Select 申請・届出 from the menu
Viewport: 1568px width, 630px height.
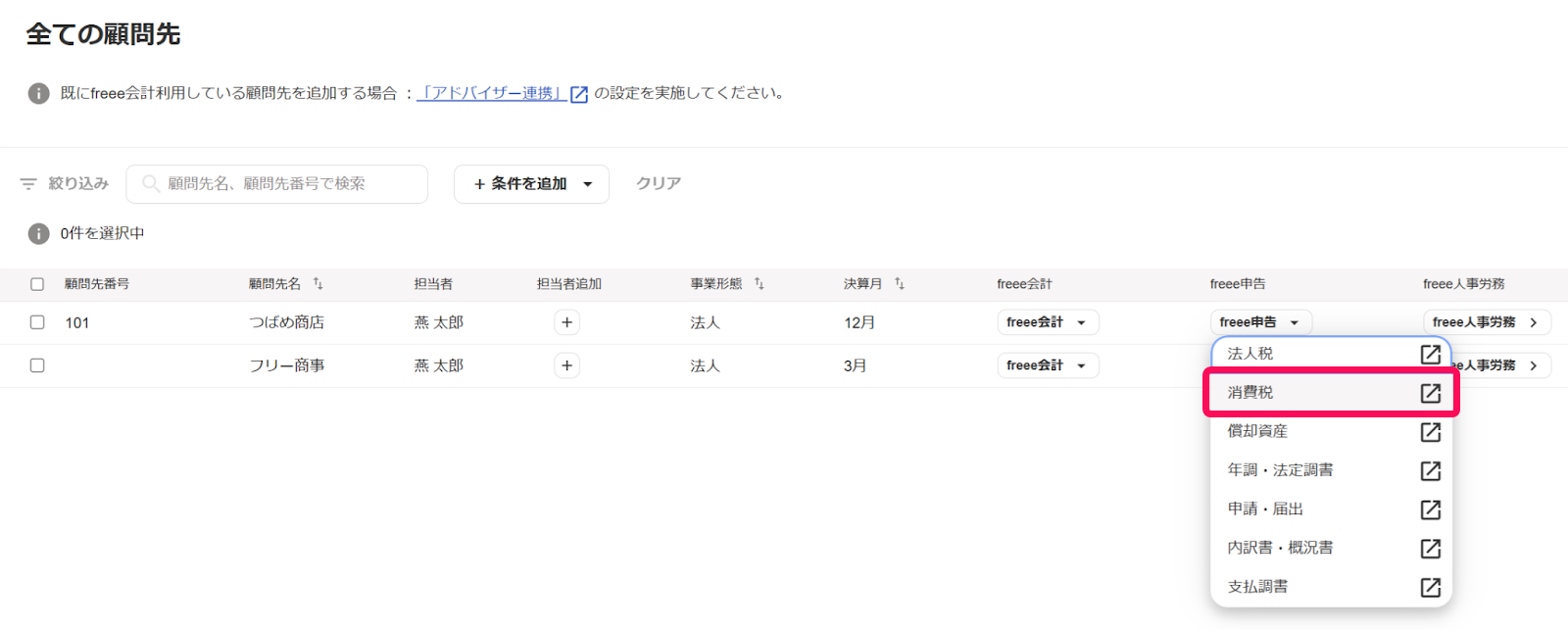tap(1331, 509)
